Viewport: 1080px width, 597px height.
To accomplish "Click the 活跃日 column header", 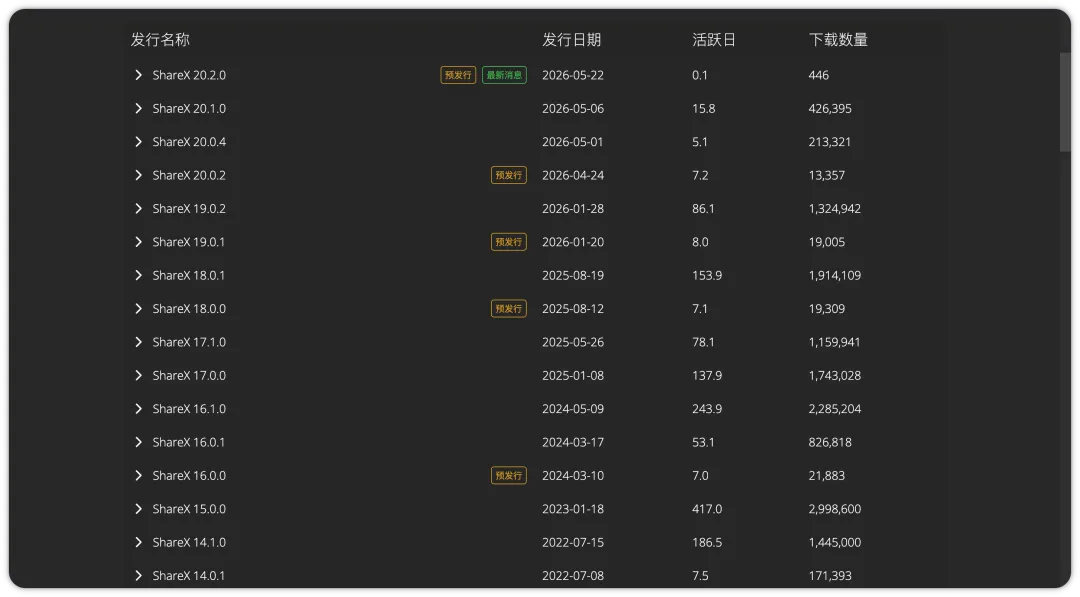I will pos(714,40).
